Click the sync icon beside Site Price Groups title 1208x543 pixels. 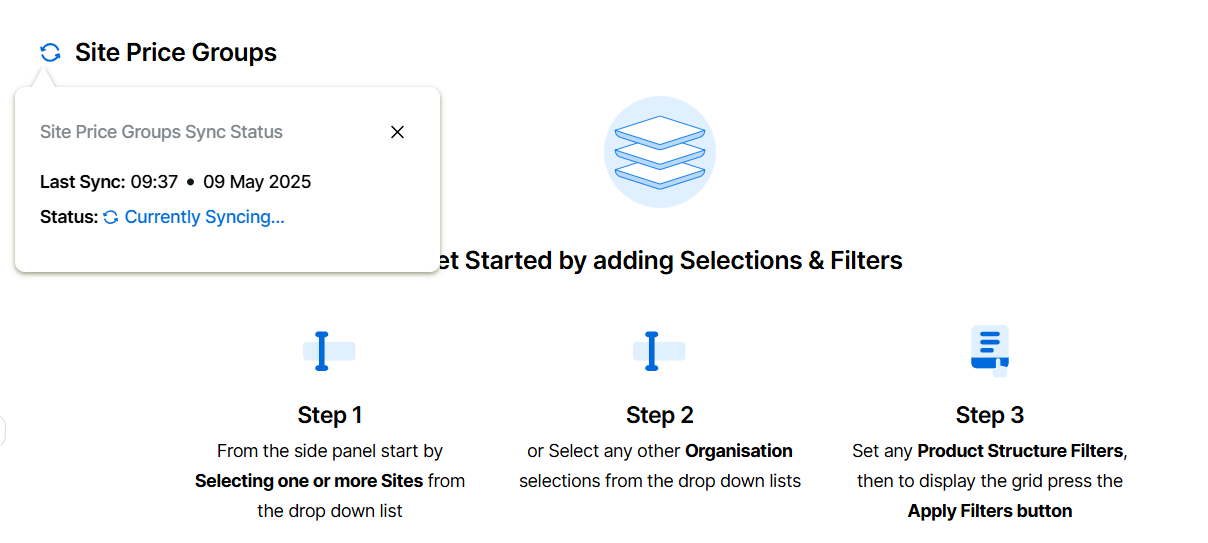pyautogui.click(x=50, y=53)
